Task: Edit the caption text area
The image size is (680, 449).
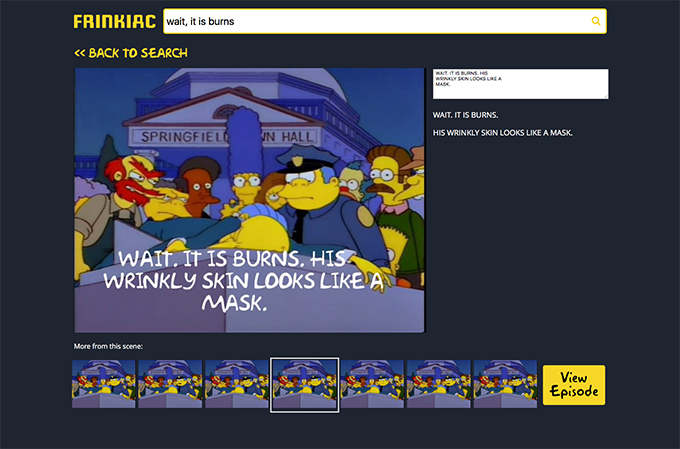Action: [520, 84]
